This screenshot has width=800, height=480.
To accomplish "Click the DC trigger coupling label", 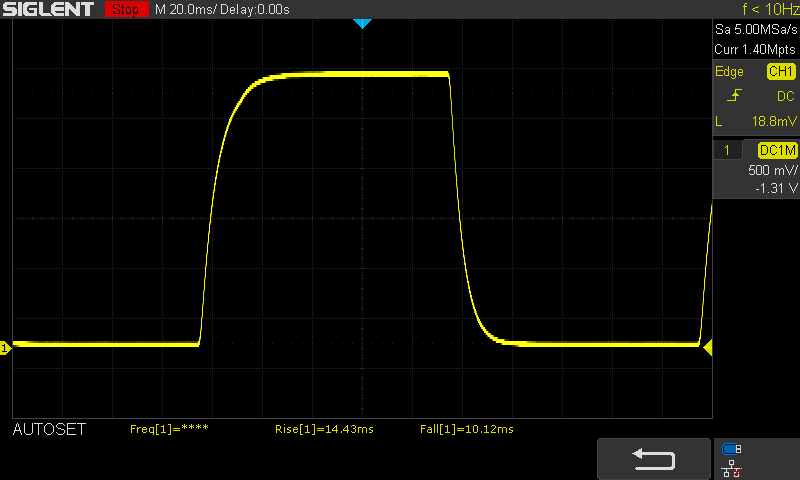I will (786, 96).
